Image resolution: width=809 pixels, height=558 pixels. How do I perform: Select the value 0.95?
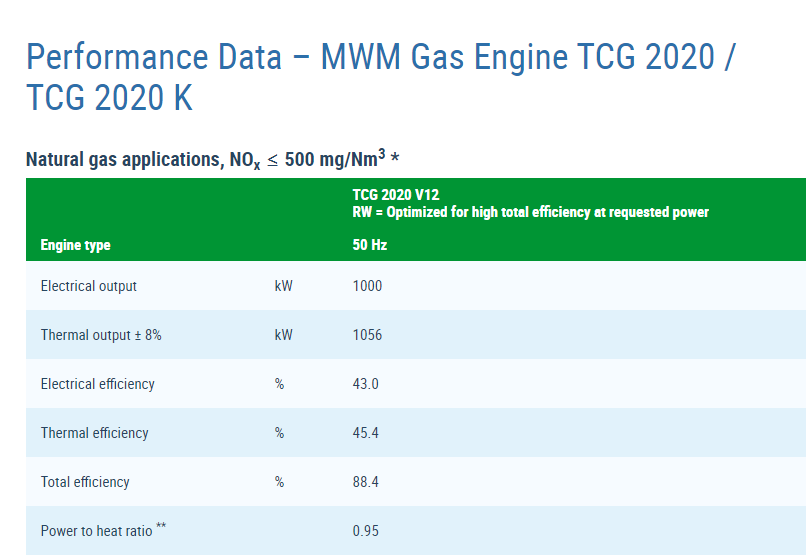pos(365,531)
